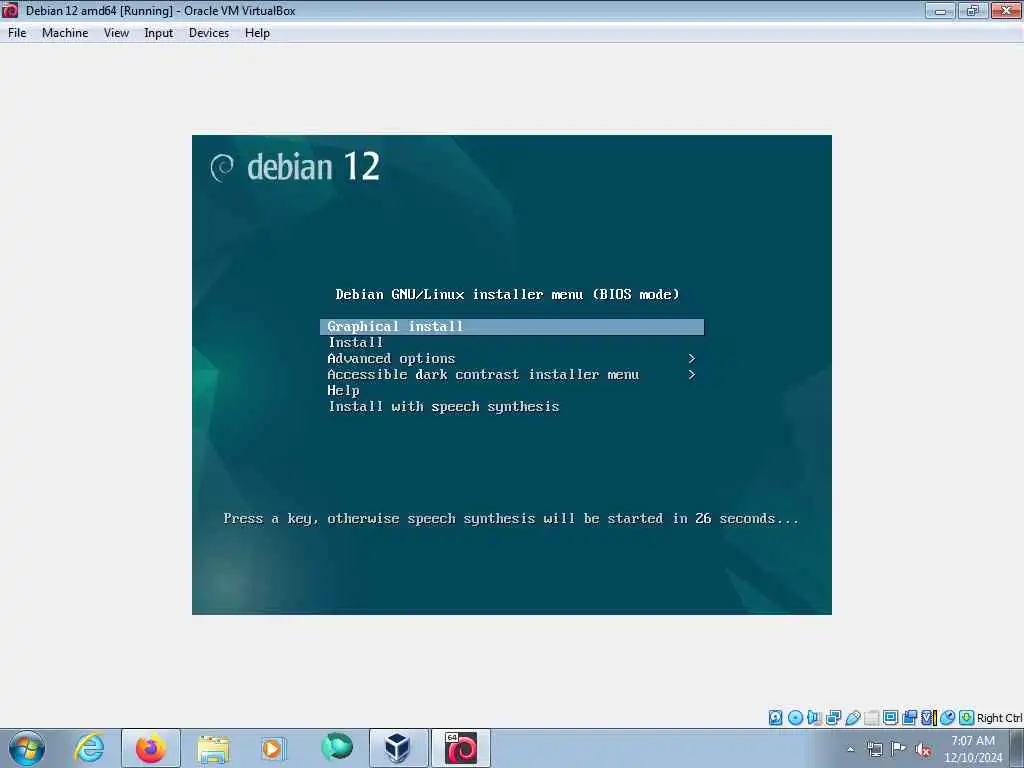Select the plain Install boot entry
The height and width of the screenshot is (768, 1024).
(355, 342)
